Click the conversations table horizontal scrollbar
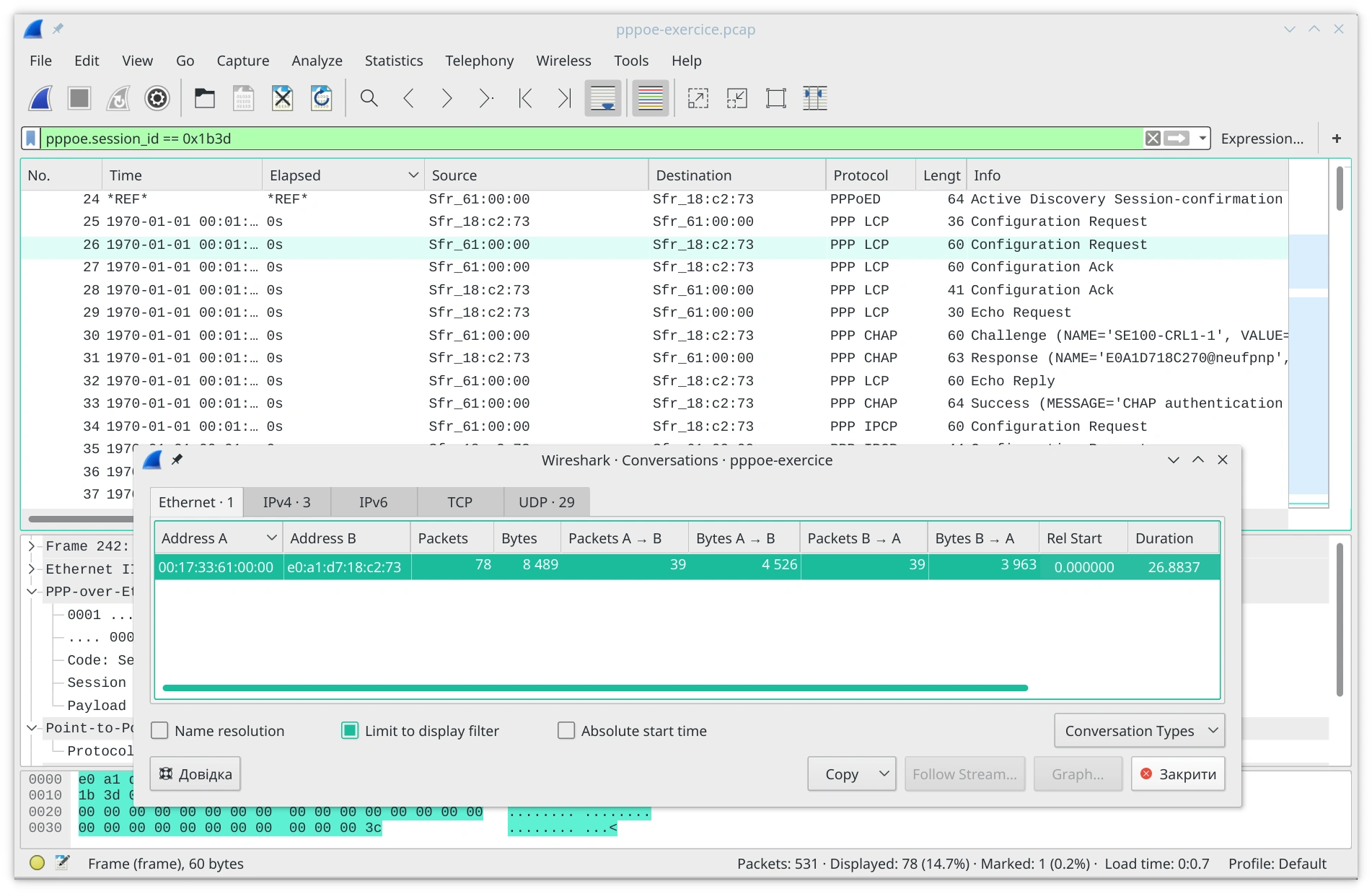The image size is (1372, 894). (x=595, y=688)
